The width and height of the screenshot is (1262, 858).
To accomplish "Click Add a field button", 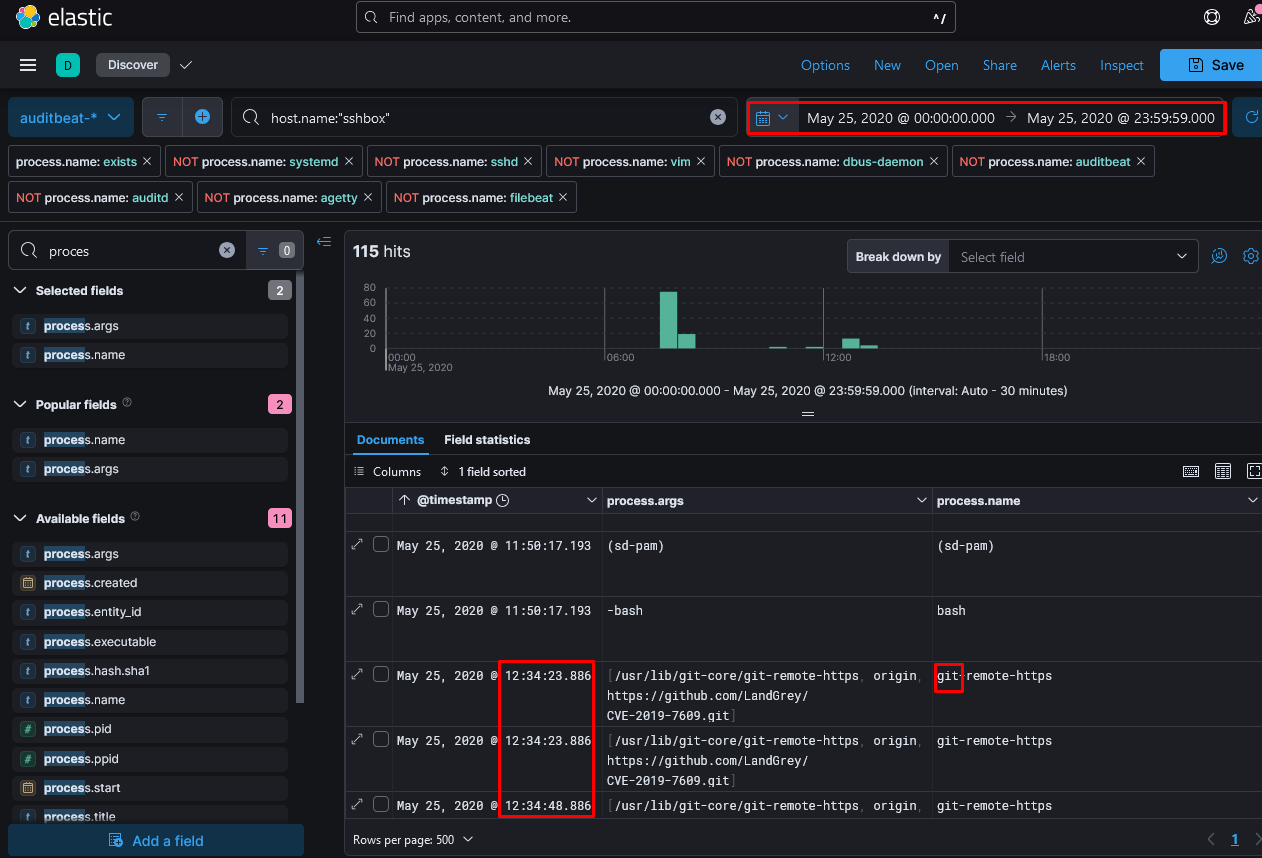I will tap(156, 840).
